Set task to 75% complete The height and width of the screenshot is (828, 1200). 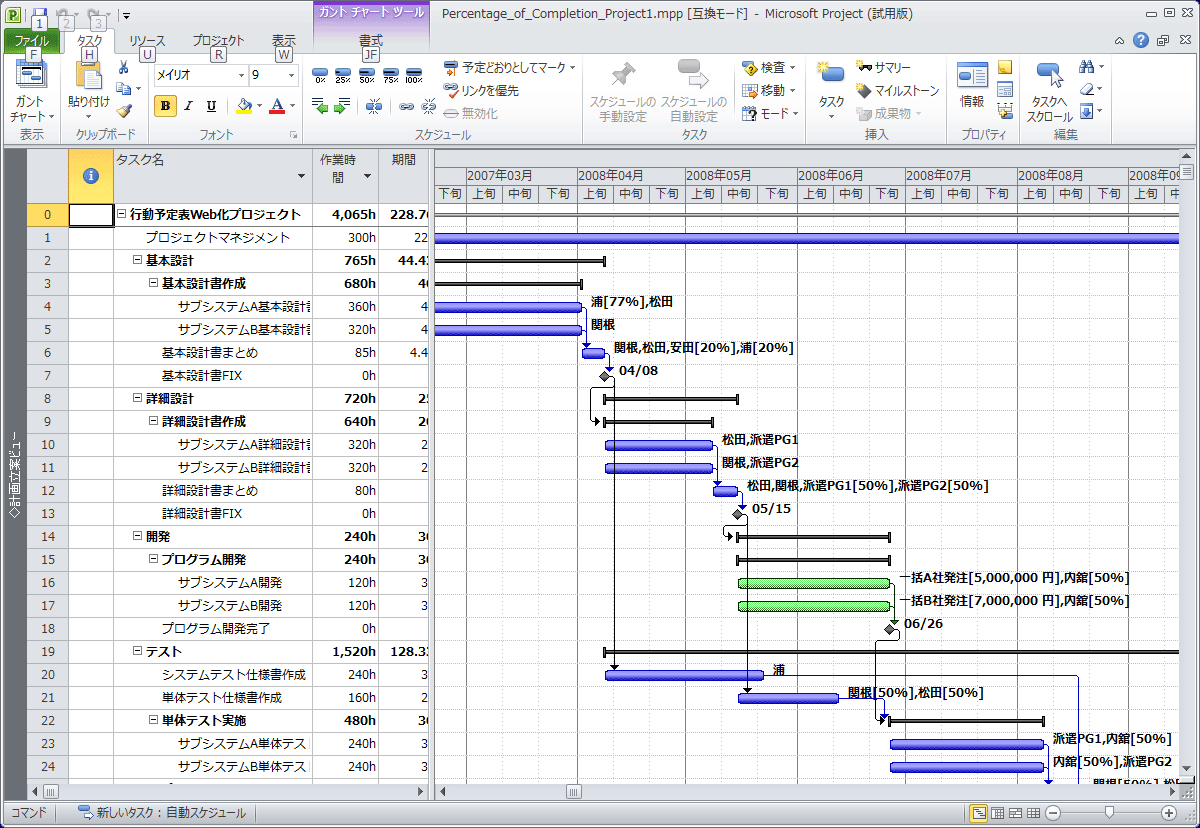point(390,75)
